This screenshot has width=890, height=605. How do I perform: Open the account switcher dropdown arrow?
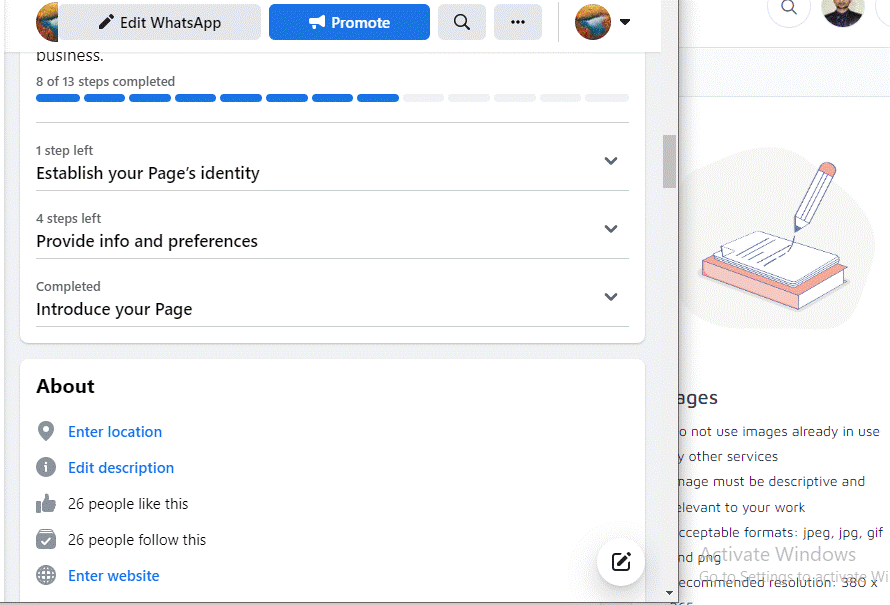[x=625, y=21]
